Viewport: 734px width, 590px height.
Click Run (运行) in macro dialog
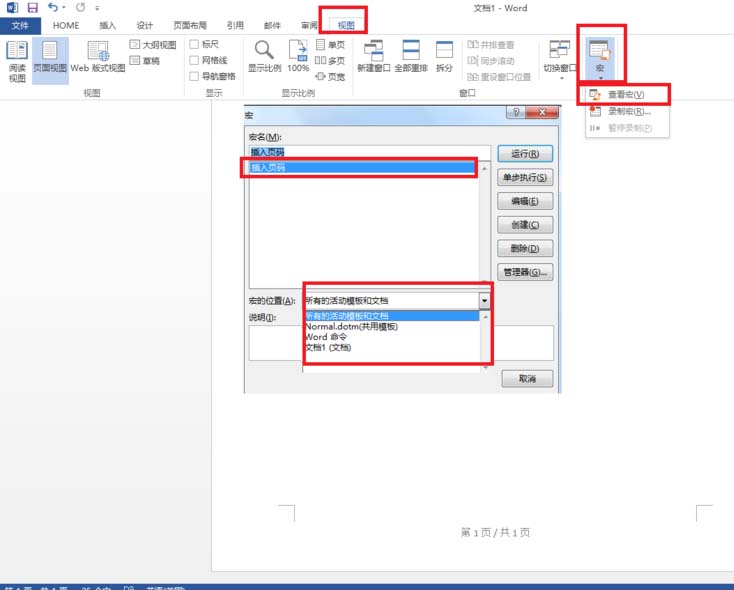point(525,154)
